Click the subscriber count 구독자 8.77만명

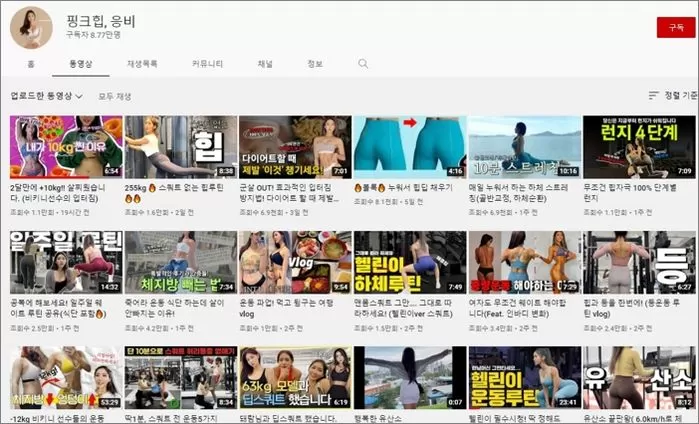tap(94, 35)
